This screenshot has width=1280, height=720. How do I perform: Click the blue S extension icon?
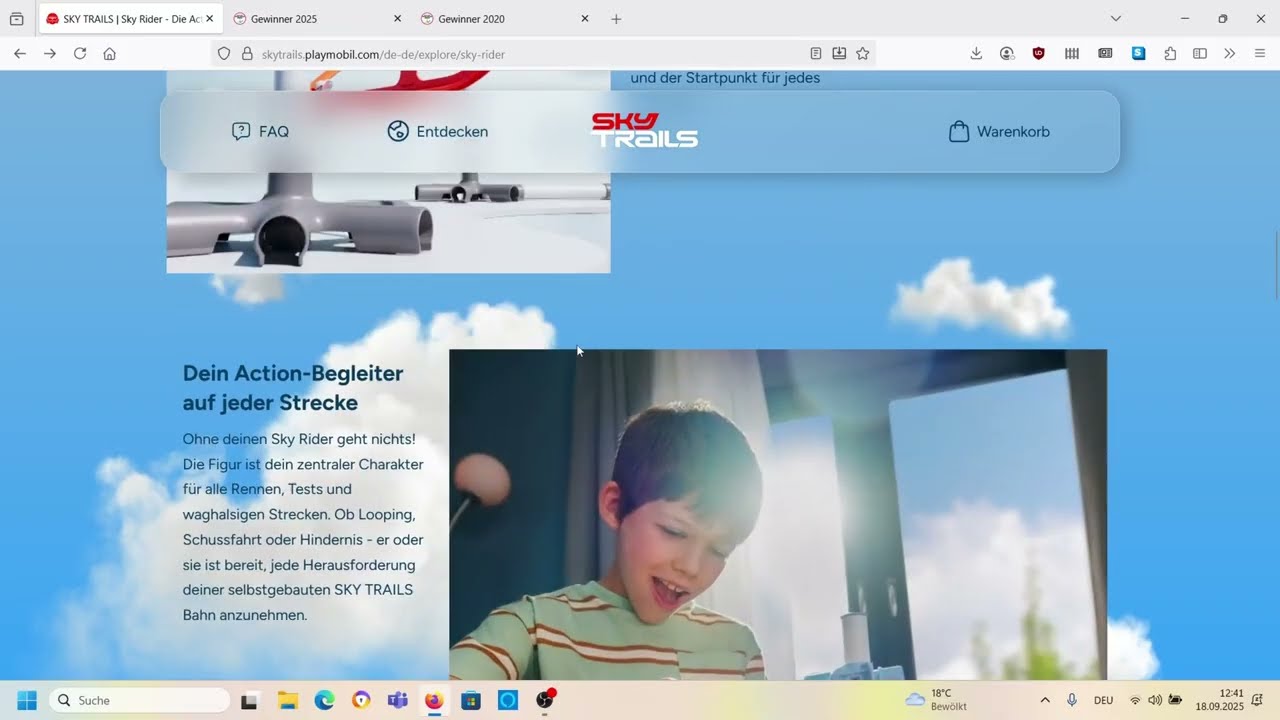(1138, 54)
